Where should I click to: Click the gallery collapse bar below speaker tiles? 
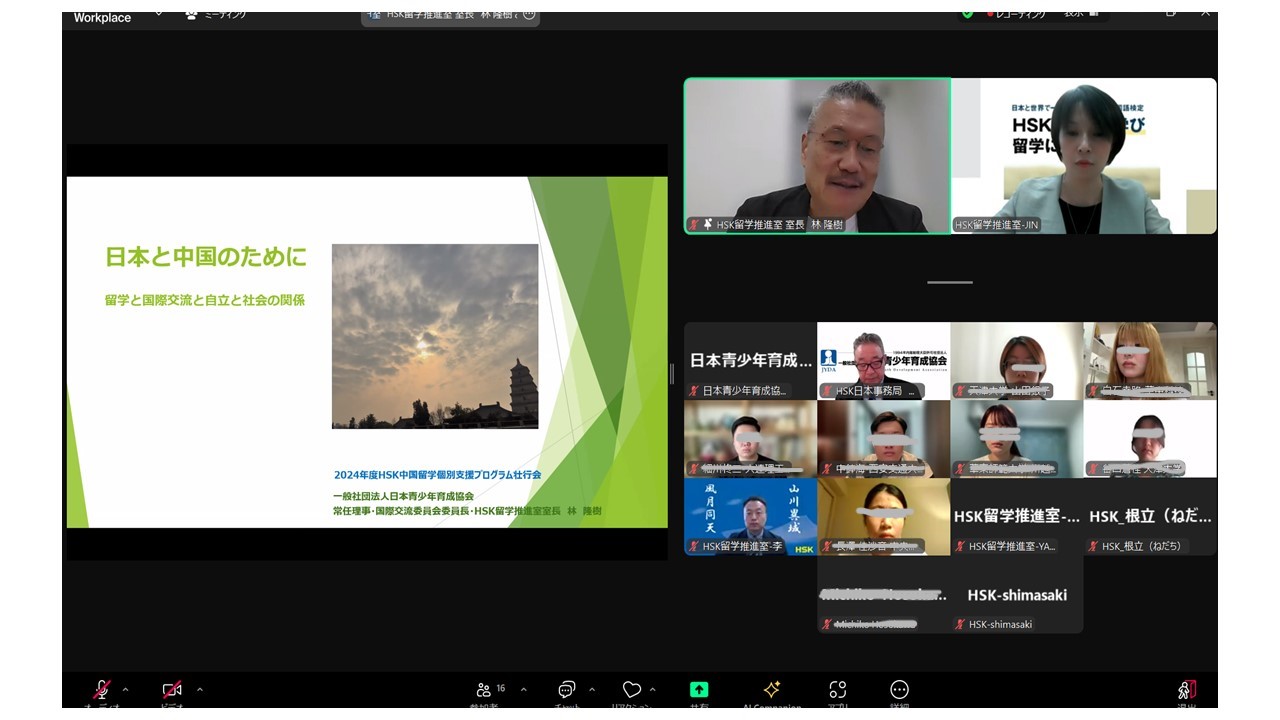(950, 282)
